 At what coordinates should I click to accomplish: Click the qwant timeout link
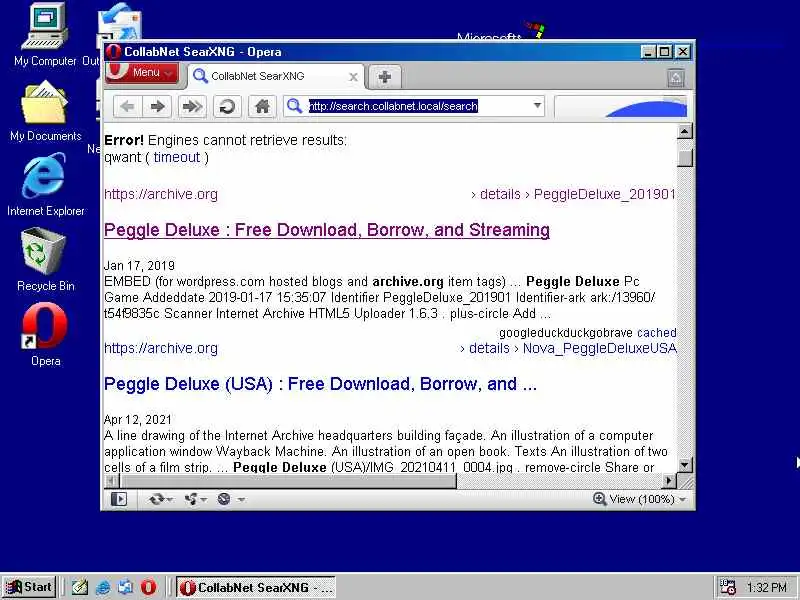[177, 158]
